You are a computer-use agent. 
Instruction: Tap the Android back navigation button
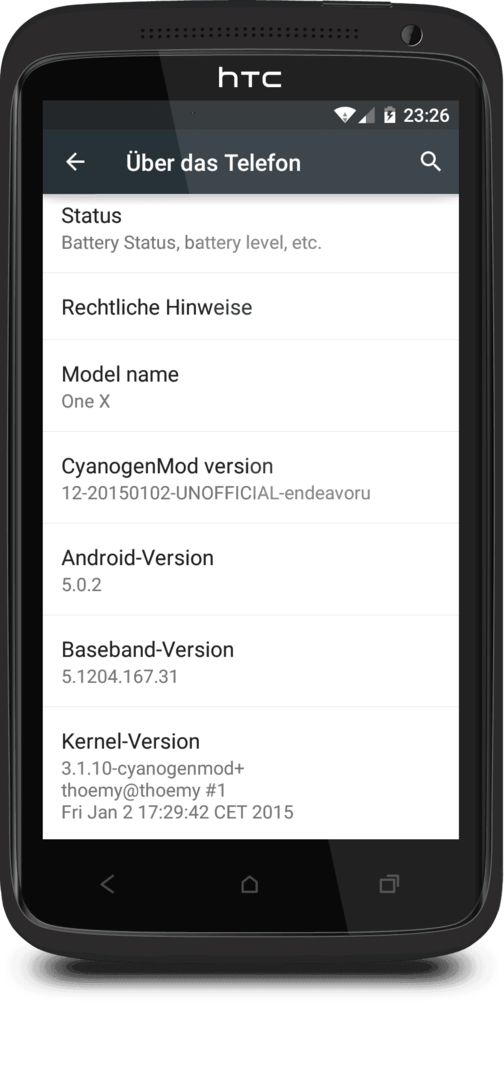[x=107, y=884]
